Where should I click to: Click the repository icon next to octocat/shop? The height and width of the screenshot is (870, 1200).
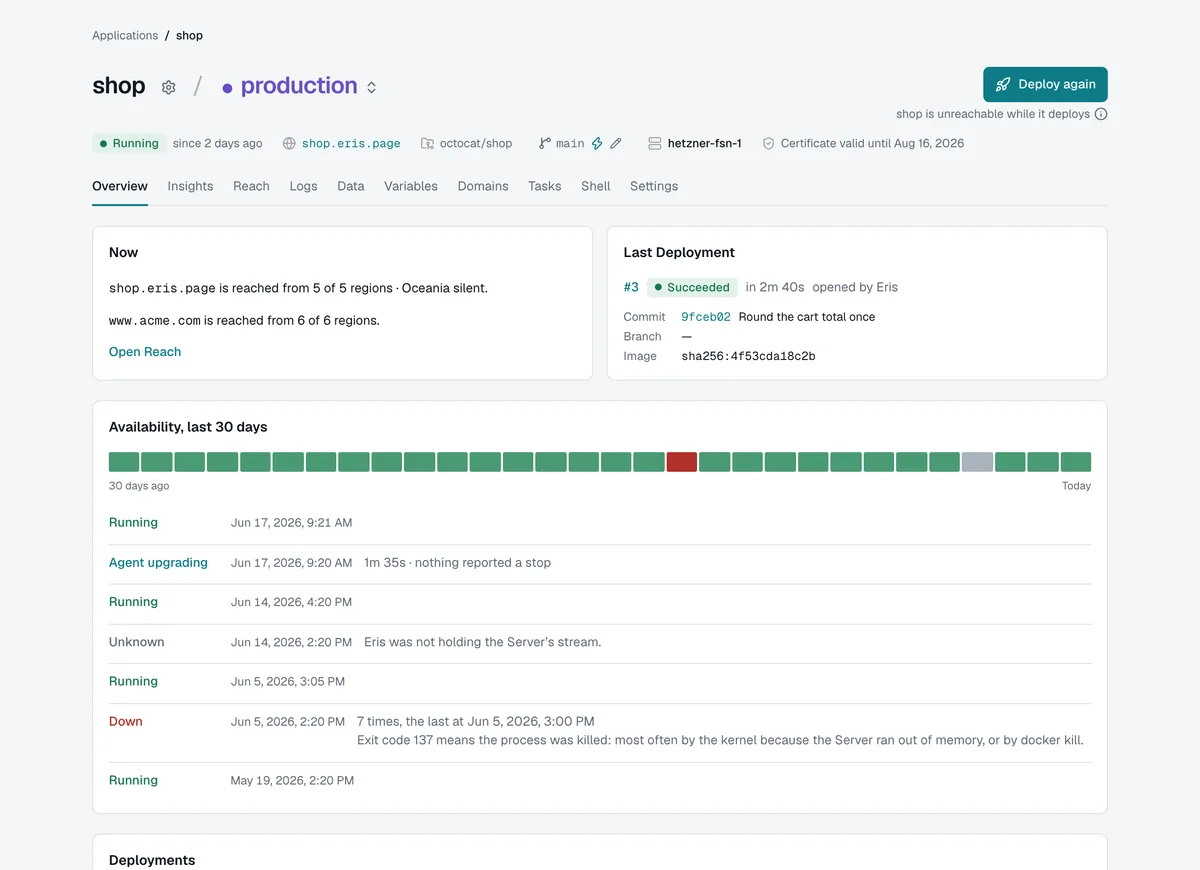pyautogui.click(x=427, y=143)
